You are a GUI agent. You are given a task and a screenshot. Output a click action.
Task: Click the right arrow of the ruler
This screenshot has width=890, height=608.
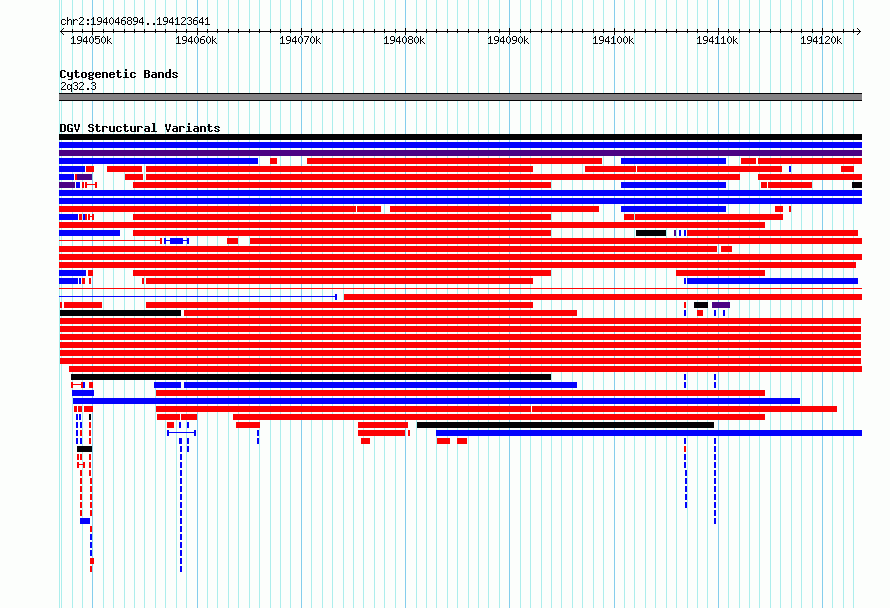tap(858, 32)
